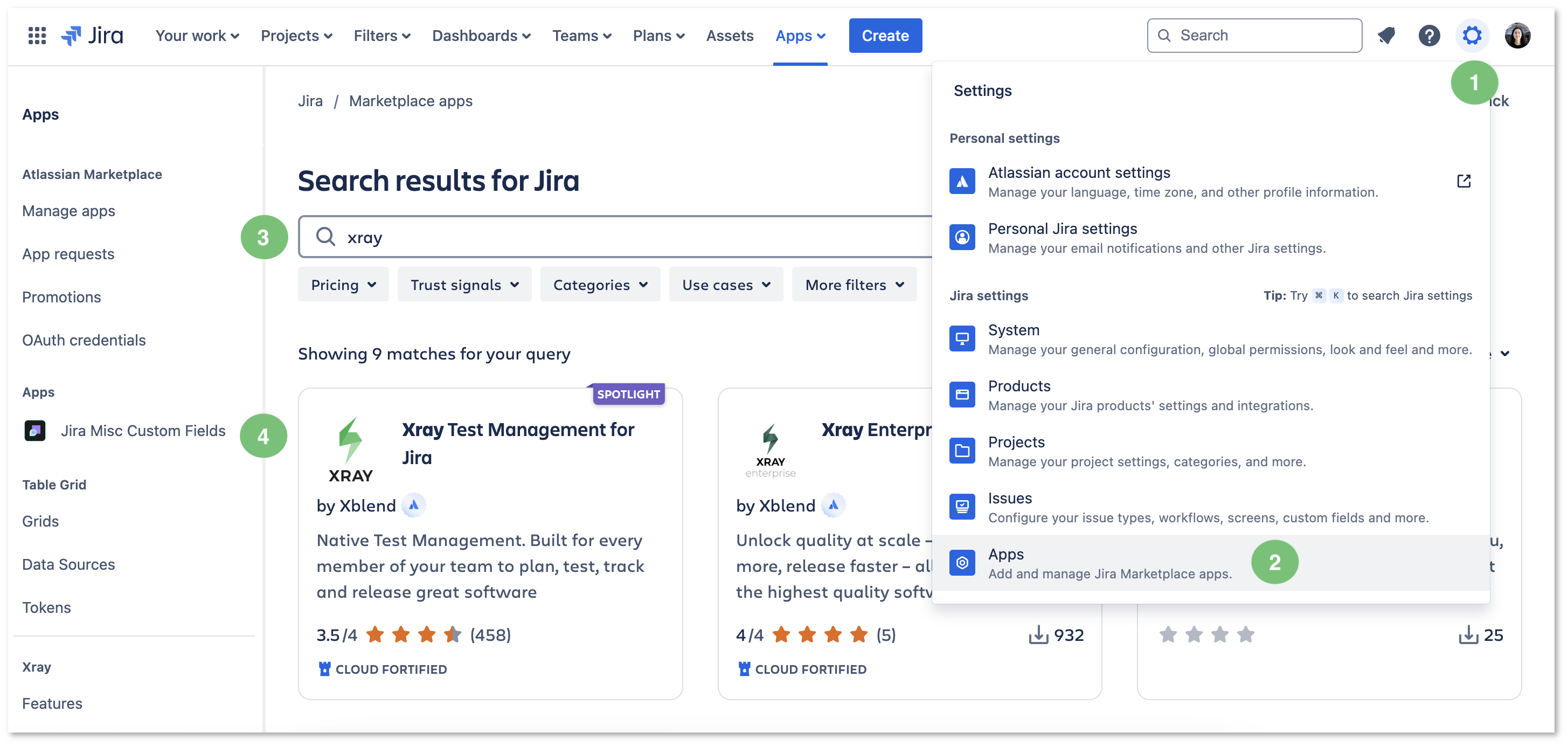Open Manage apps in the sidebar
Image resolution: width=1568 pixels, height=746 pixels.
pyautogui.click(x=68, y=211)
